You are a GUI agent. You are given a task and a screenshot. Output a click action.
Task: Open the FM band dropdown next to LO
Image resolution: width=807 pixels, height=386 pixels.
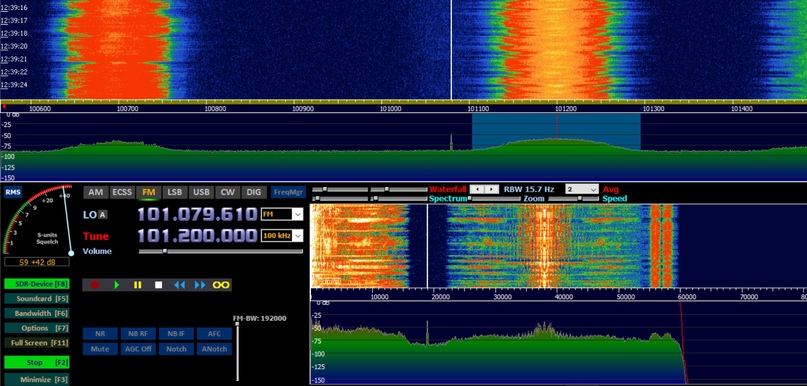point(282,214)
